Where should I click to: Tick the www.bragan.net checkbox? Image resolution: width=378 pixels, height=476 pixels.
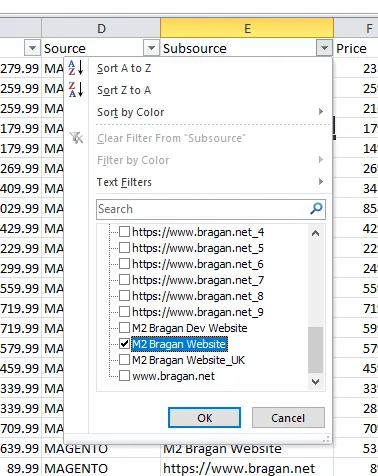click(124, 375)
